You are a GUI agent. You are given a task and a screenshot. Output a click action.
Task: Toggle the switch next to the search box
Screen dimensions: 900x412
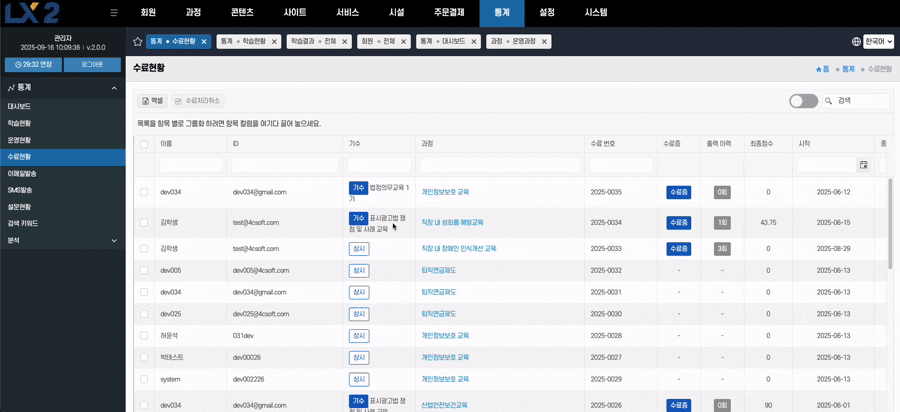803,101
